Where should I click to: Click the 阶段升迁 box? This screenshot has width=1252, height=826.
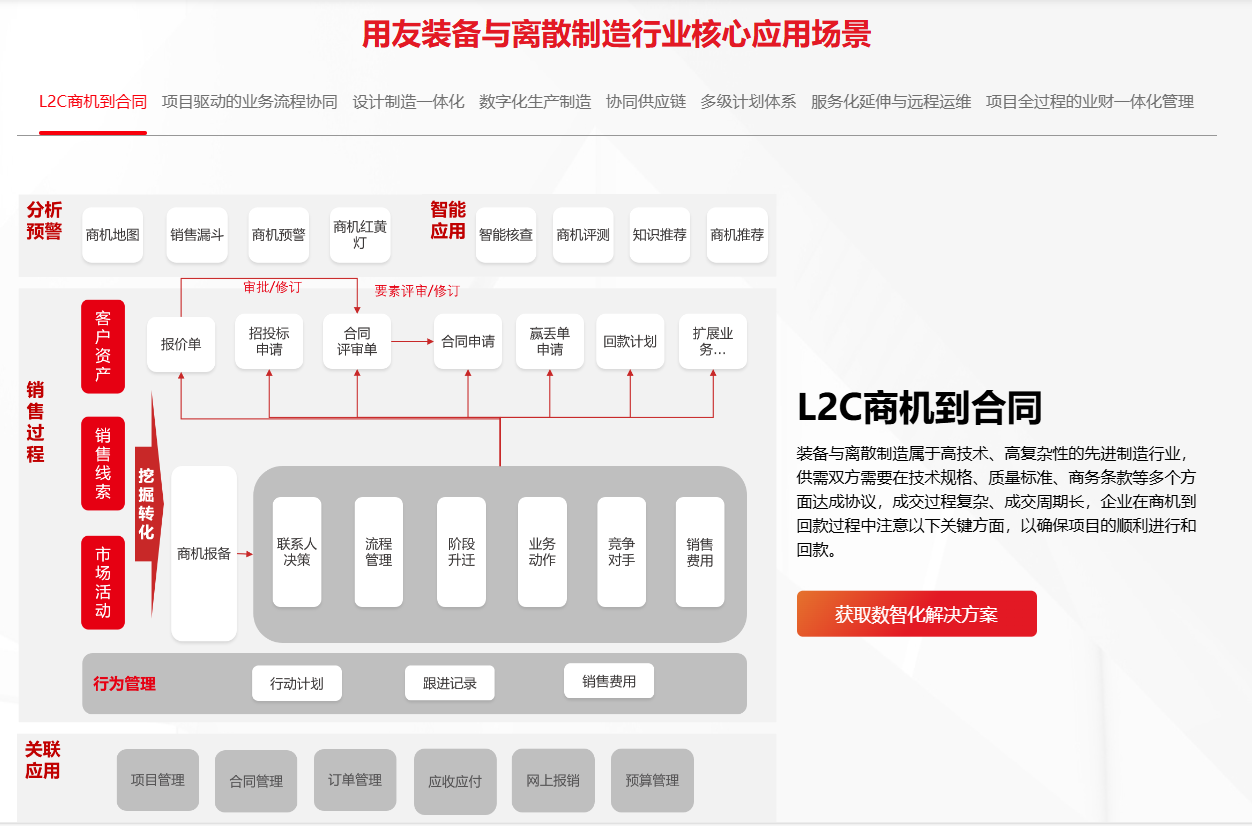tap(462, 552)
